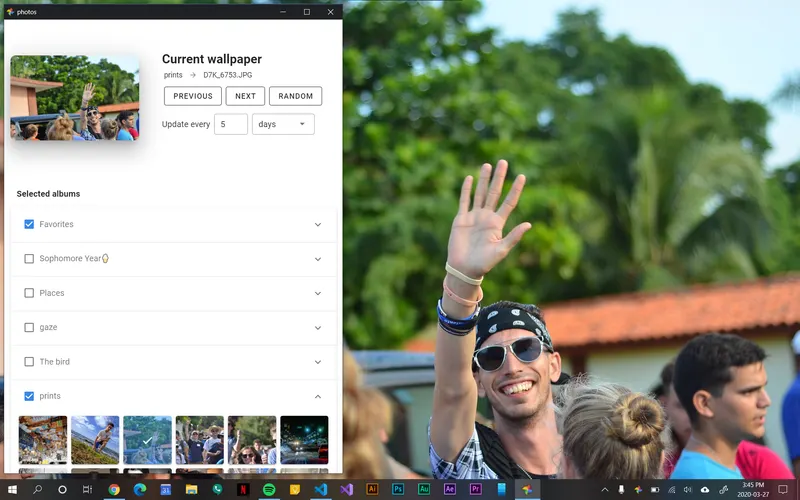Click the current wallpaper preview image

coord(74,98)
